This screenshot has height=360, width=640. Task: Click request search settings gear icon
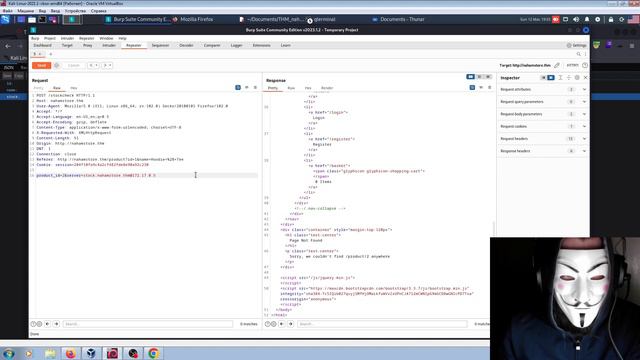pyautogui.click(x=39, y=324)
